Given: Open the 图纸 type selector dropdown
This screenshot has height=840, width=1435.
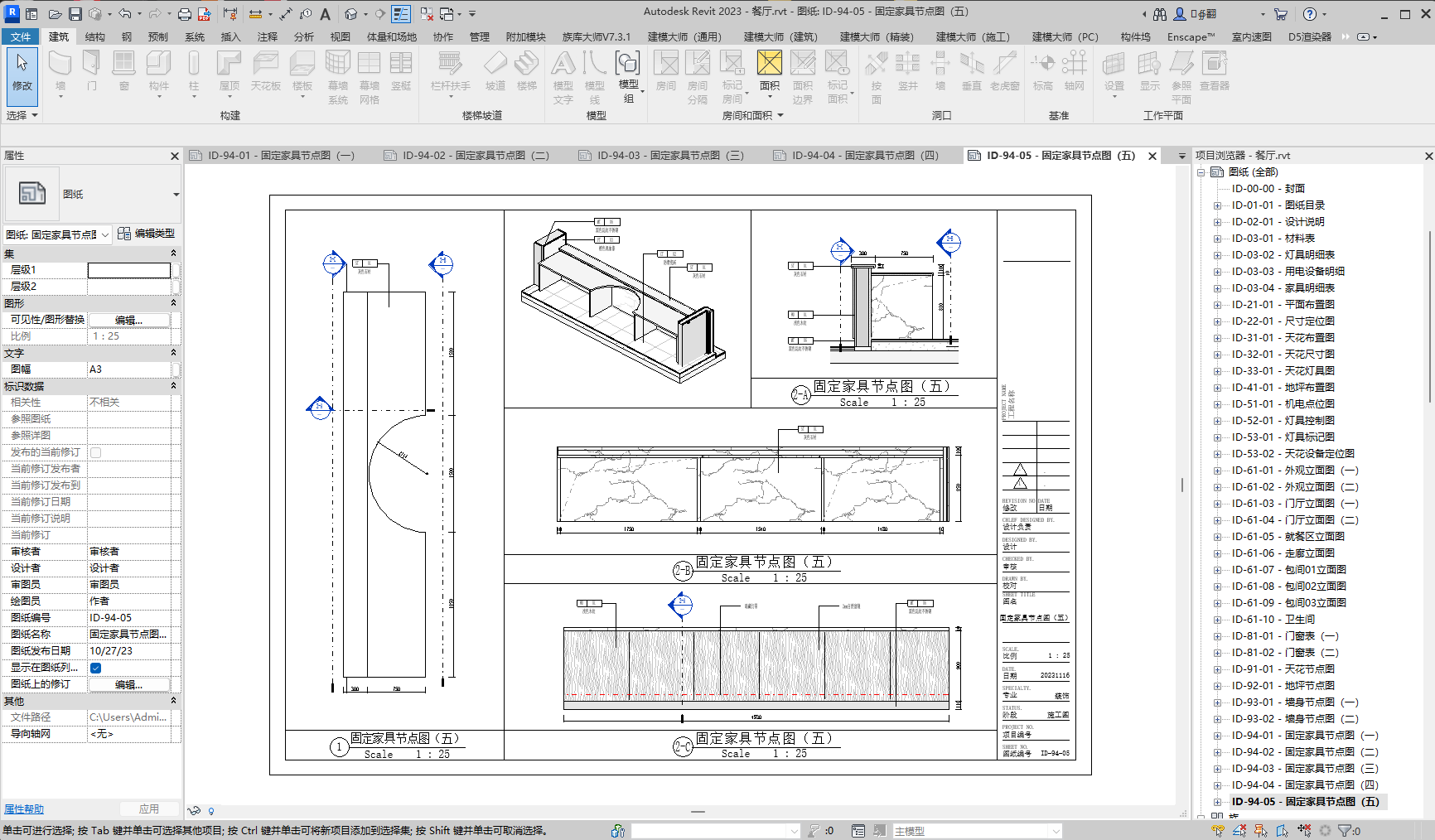Looking at the screenshot, I should [176, 195].
